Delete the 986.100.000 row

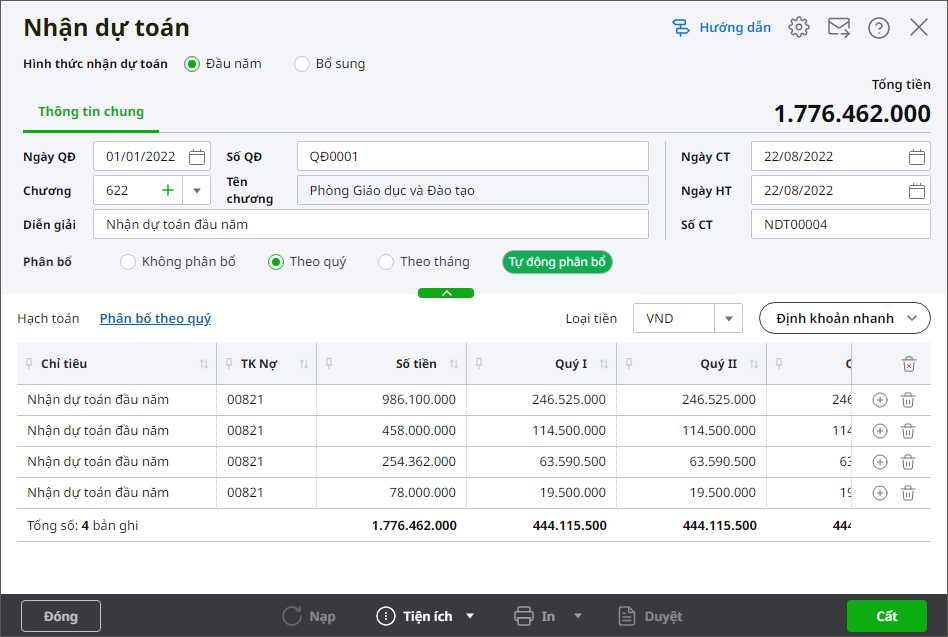coord(908,400)
